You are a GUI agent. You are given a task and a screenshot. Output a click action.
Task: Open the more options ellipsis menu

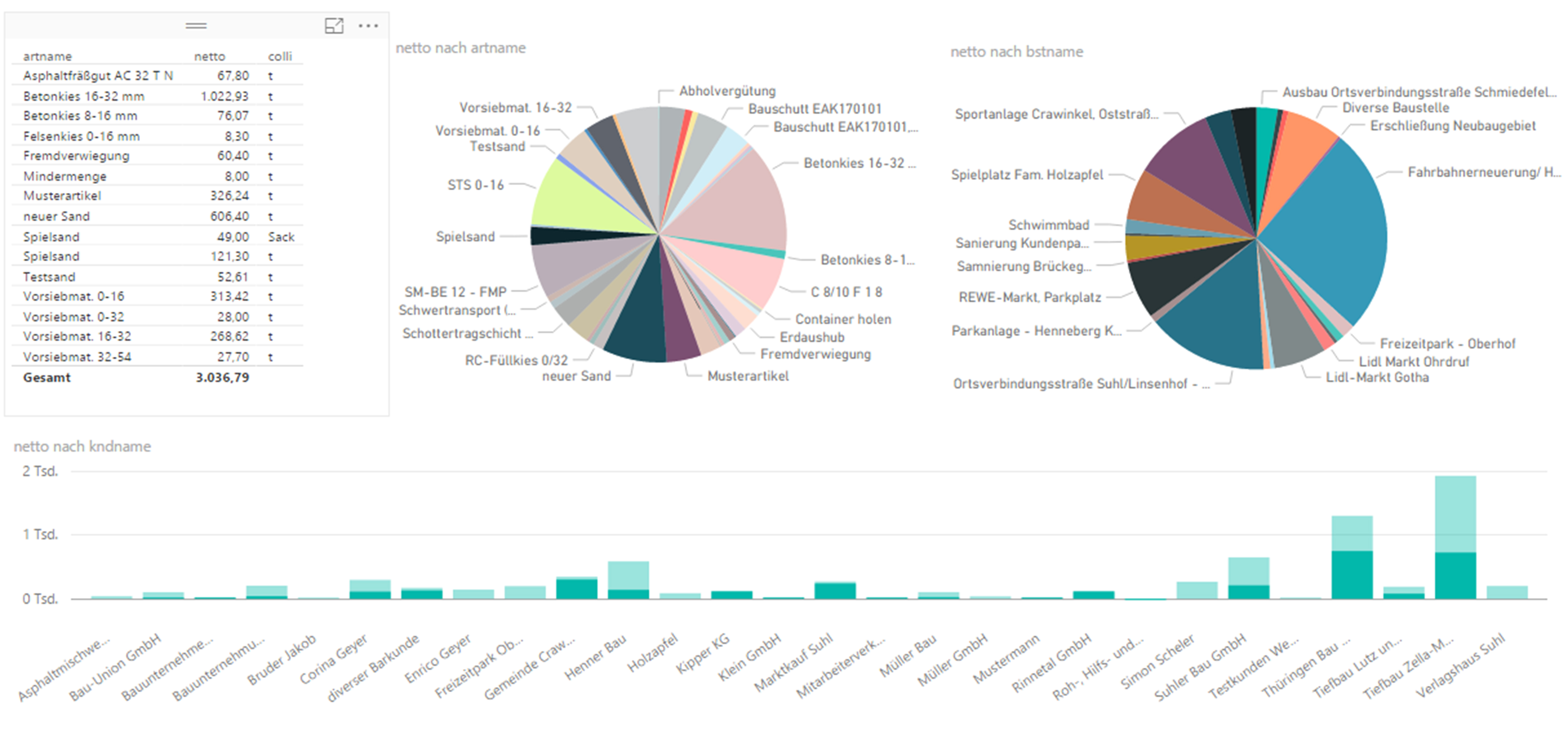(368, 26)
